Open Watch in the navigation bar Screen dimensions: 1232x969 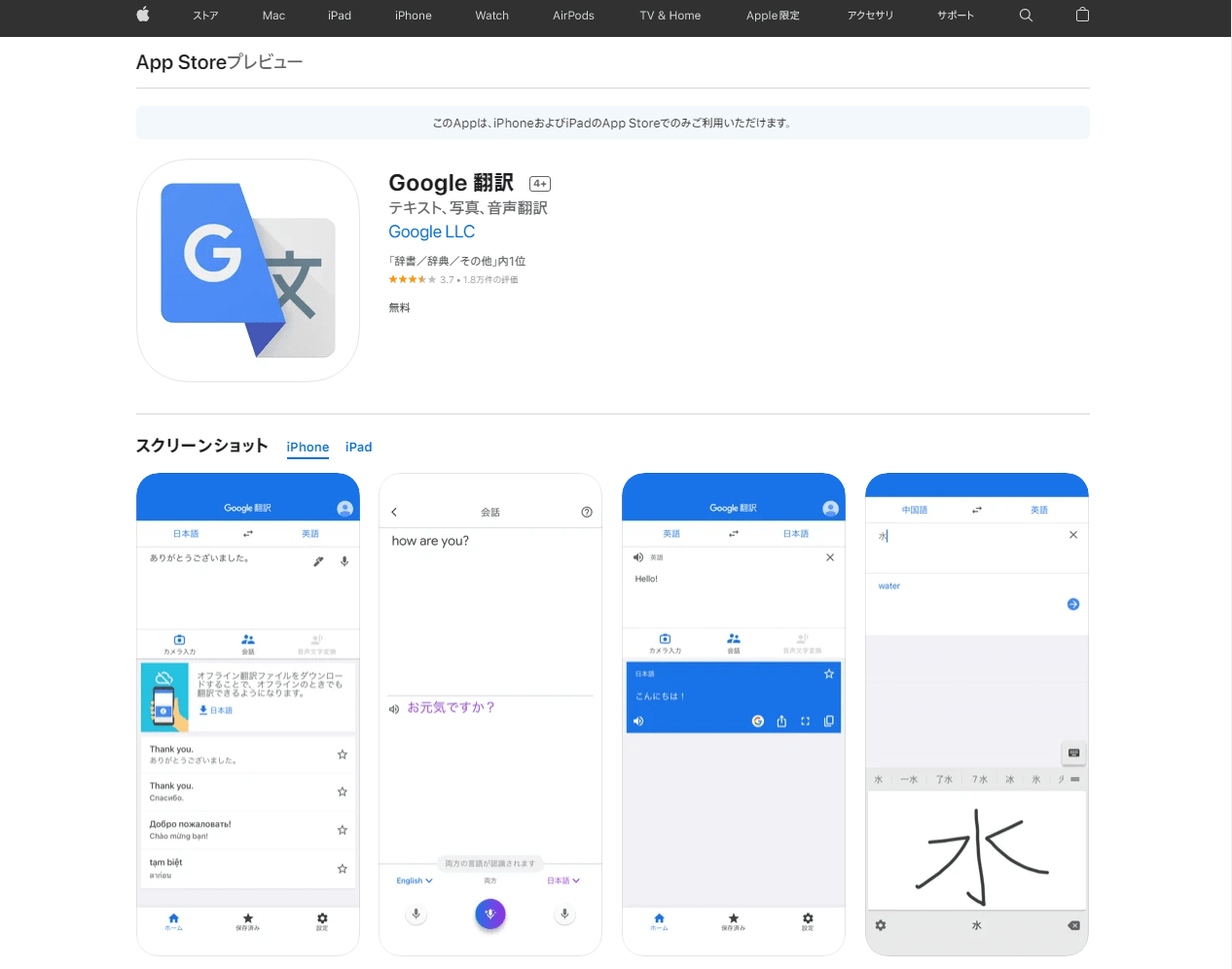[492, 16]
